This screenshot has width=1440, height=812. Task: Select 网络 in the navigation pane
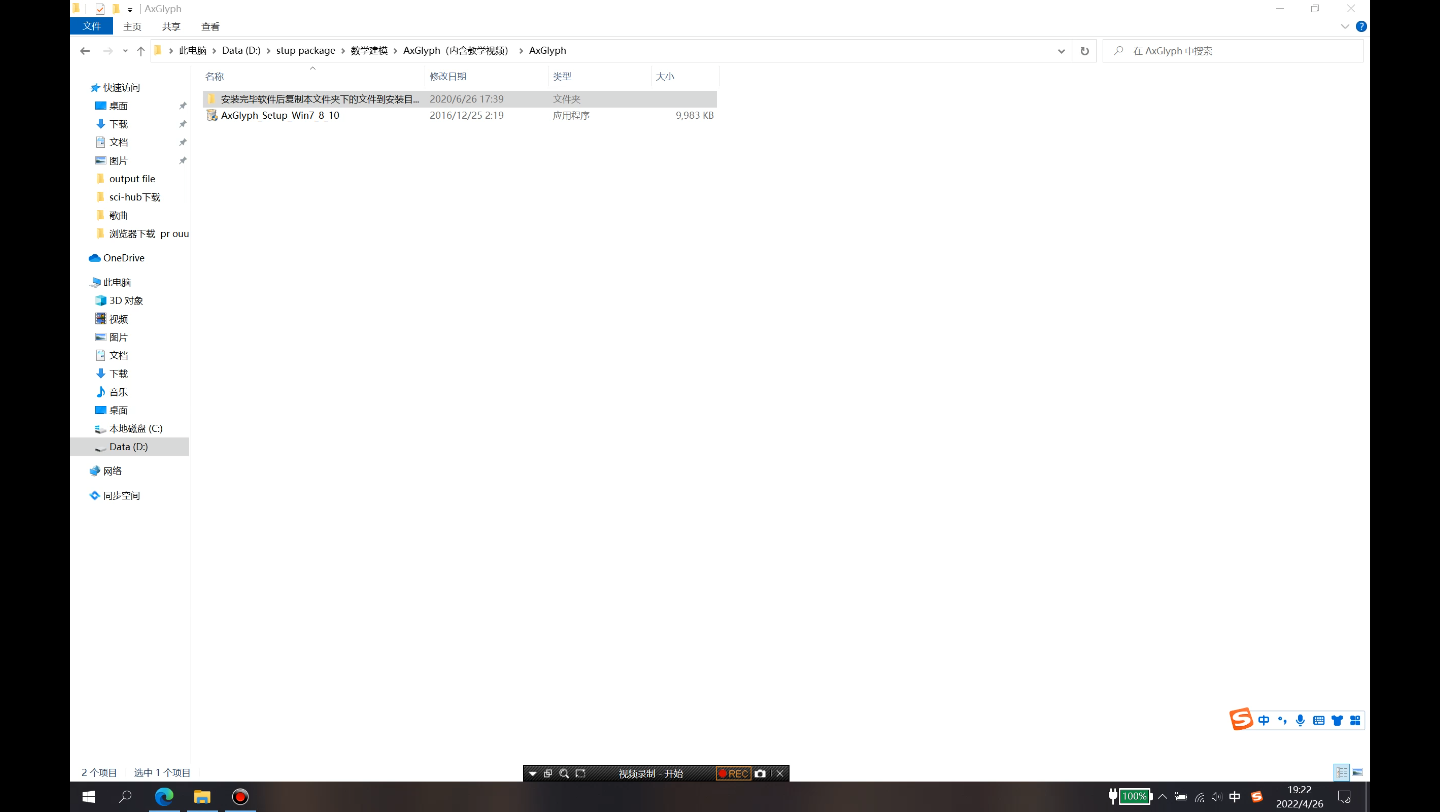point(112,471)
